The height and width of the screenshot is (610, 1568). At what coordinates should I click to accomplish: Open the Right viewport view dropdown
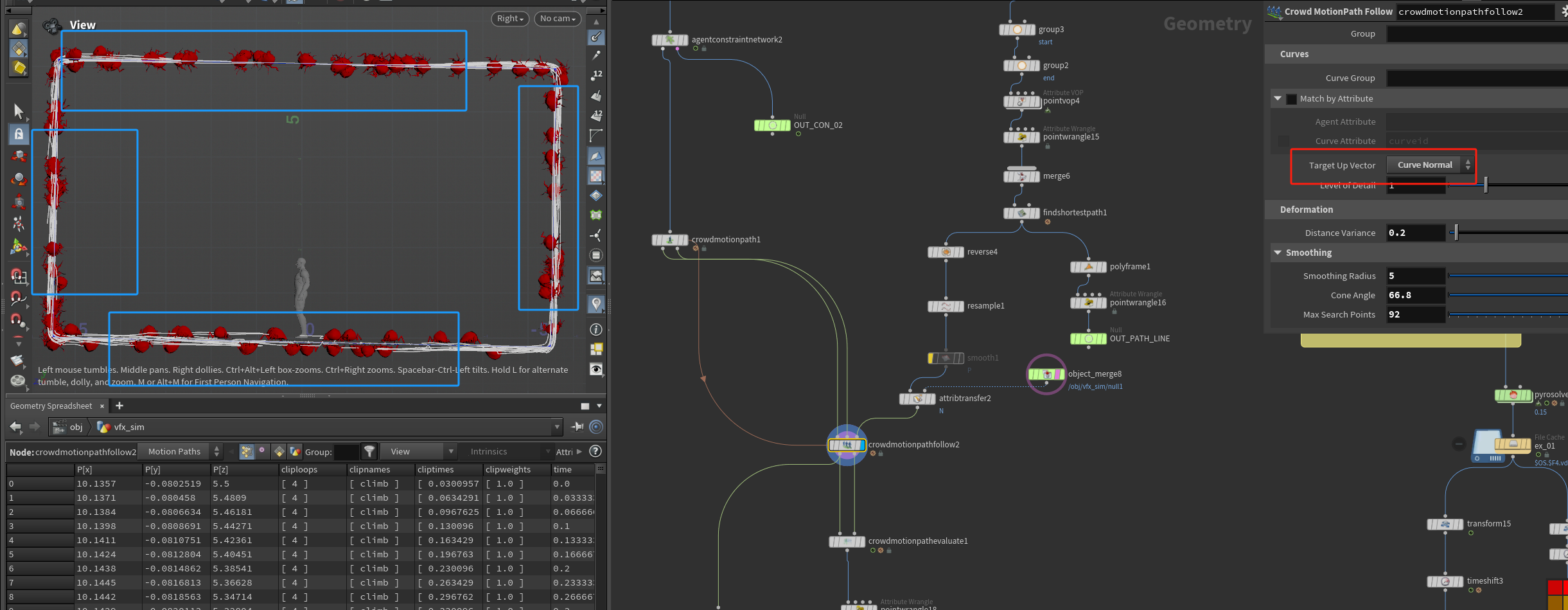511,19
